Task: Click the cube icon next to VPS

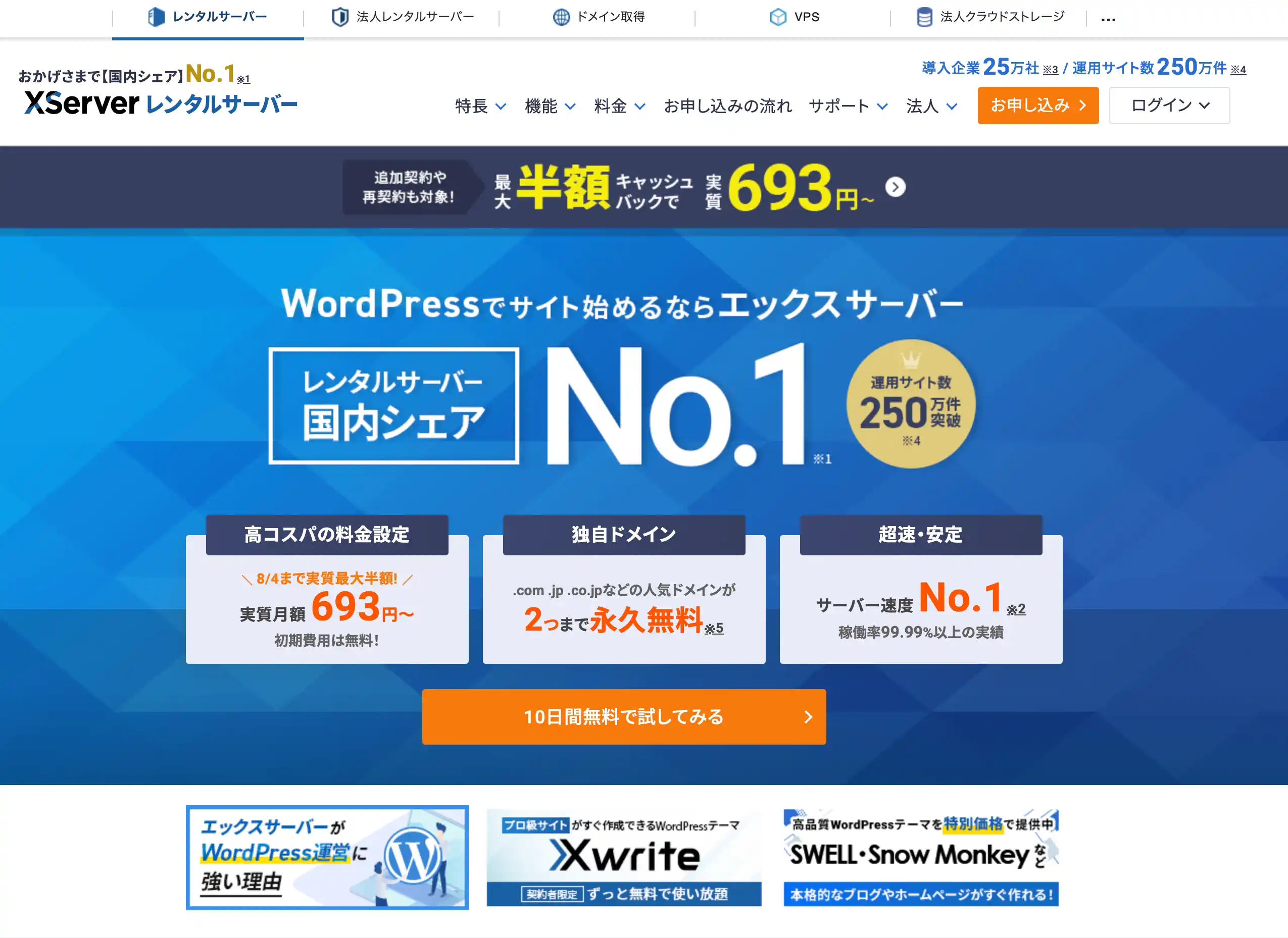Action: [778, 17]
